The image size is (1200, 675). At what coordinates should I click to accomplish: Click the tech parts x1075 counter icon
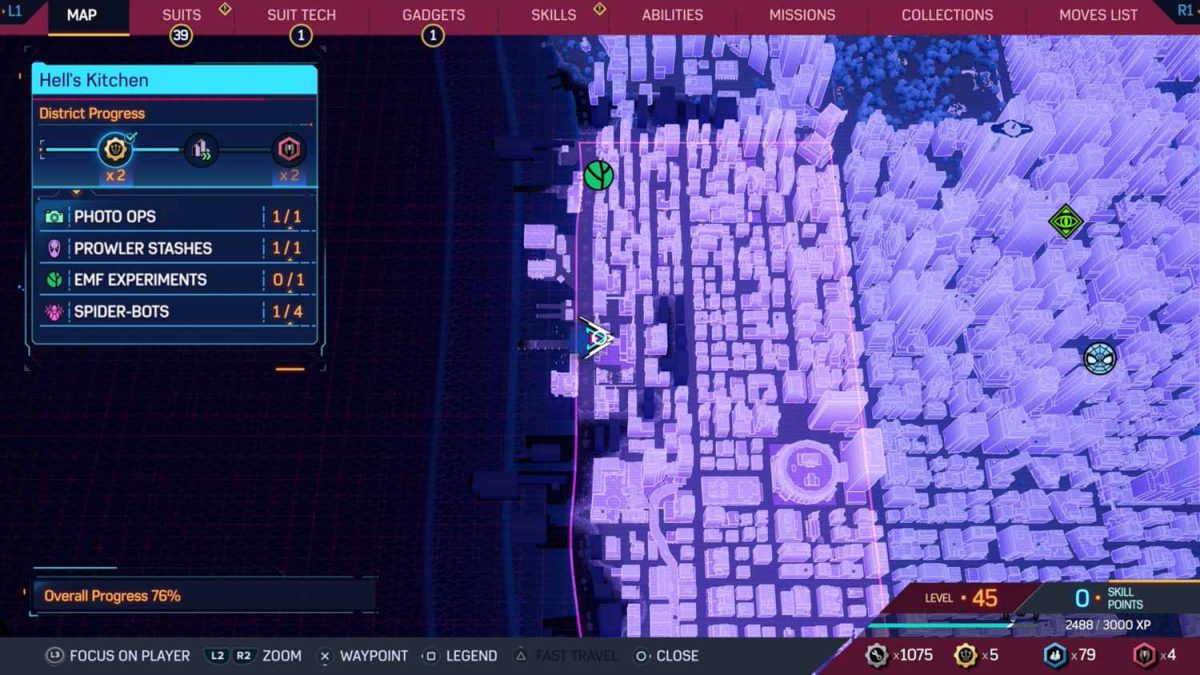[x=876, y=655]
